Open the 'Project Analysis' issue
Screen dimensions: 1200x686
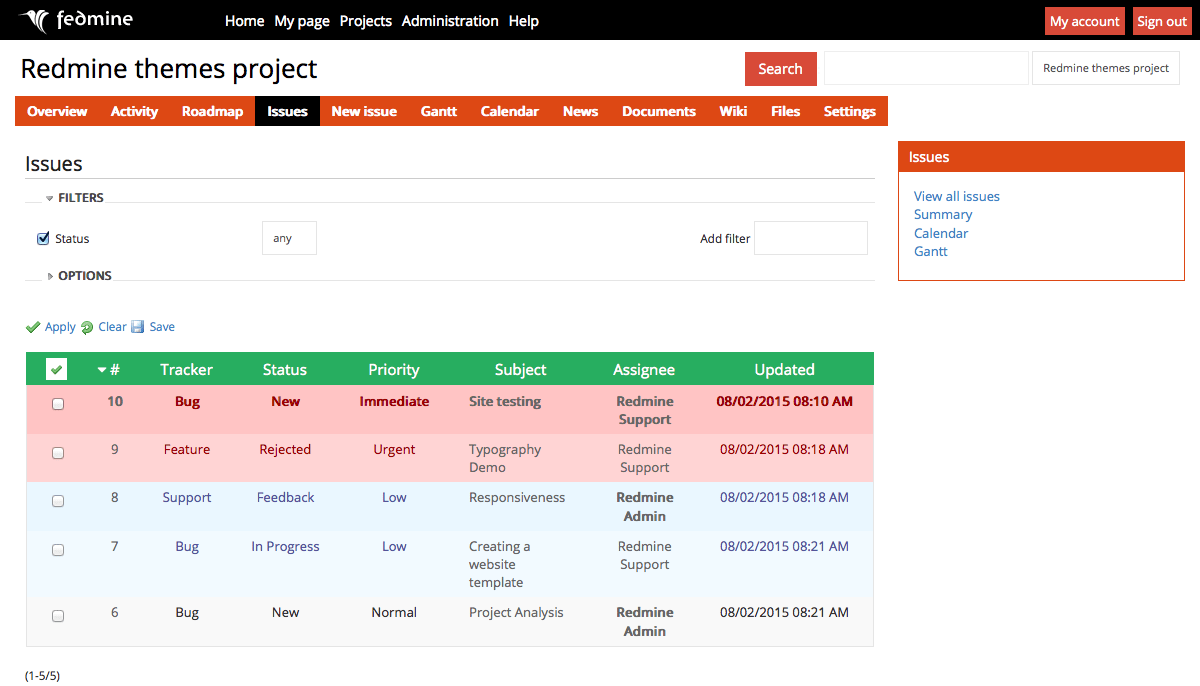pos(516,612)
